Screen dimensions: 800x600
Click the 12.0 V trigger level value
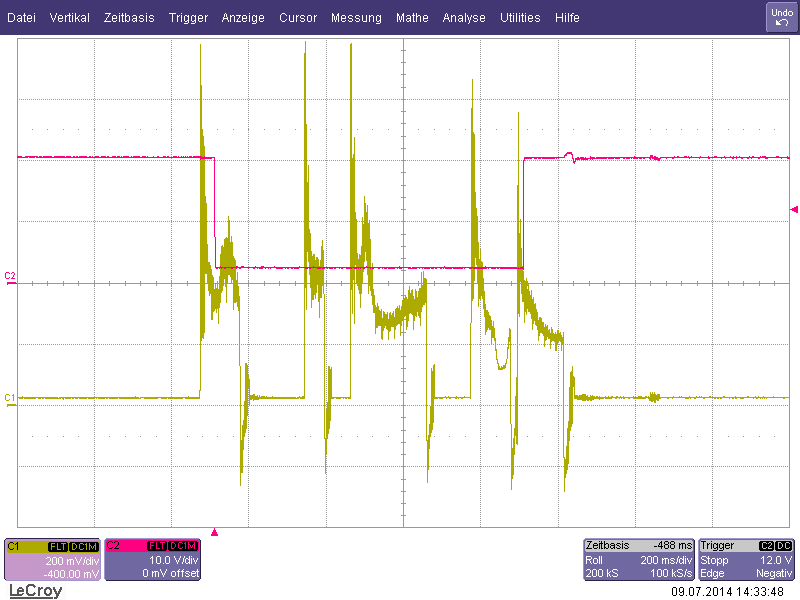tap(776, 560)
